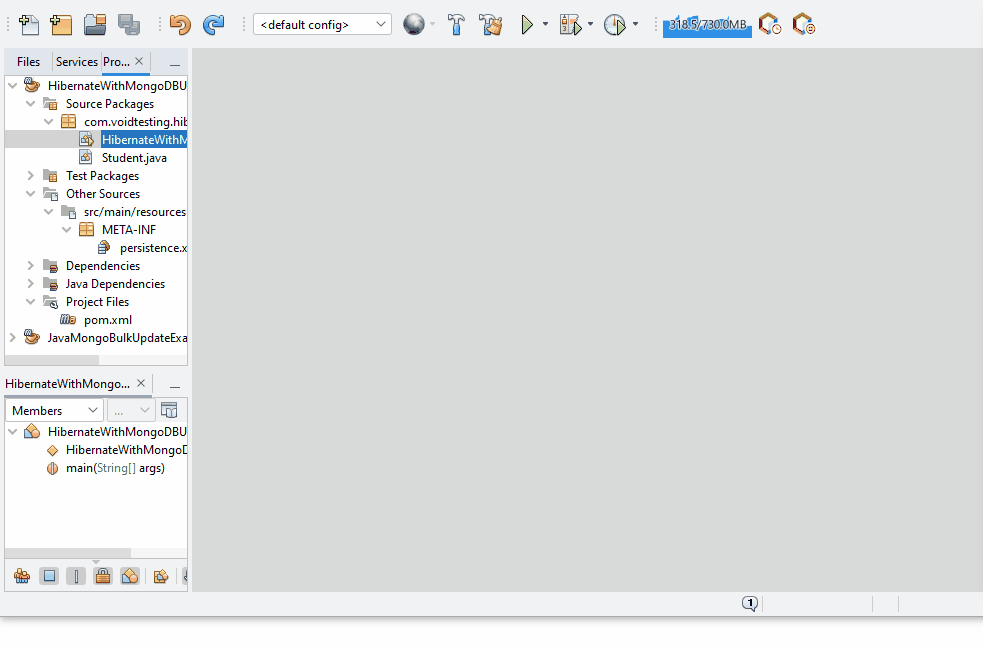Click the Redo arrow icon
This screenshot has width=983, height=649.
214,25
